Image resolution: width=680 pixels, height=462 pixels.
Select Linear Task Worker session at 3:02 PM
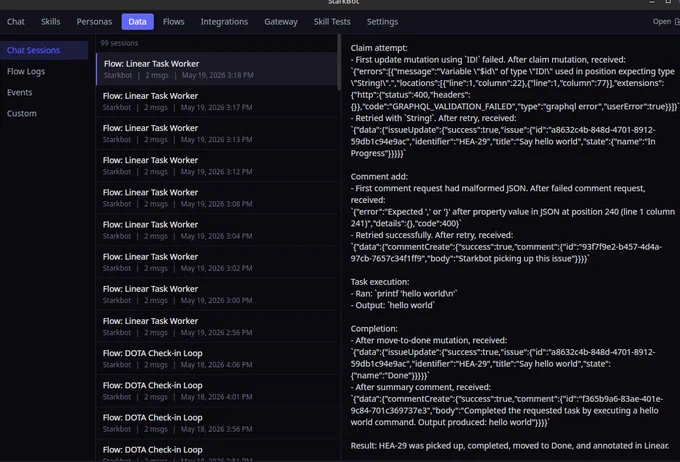tap(216, 262)
